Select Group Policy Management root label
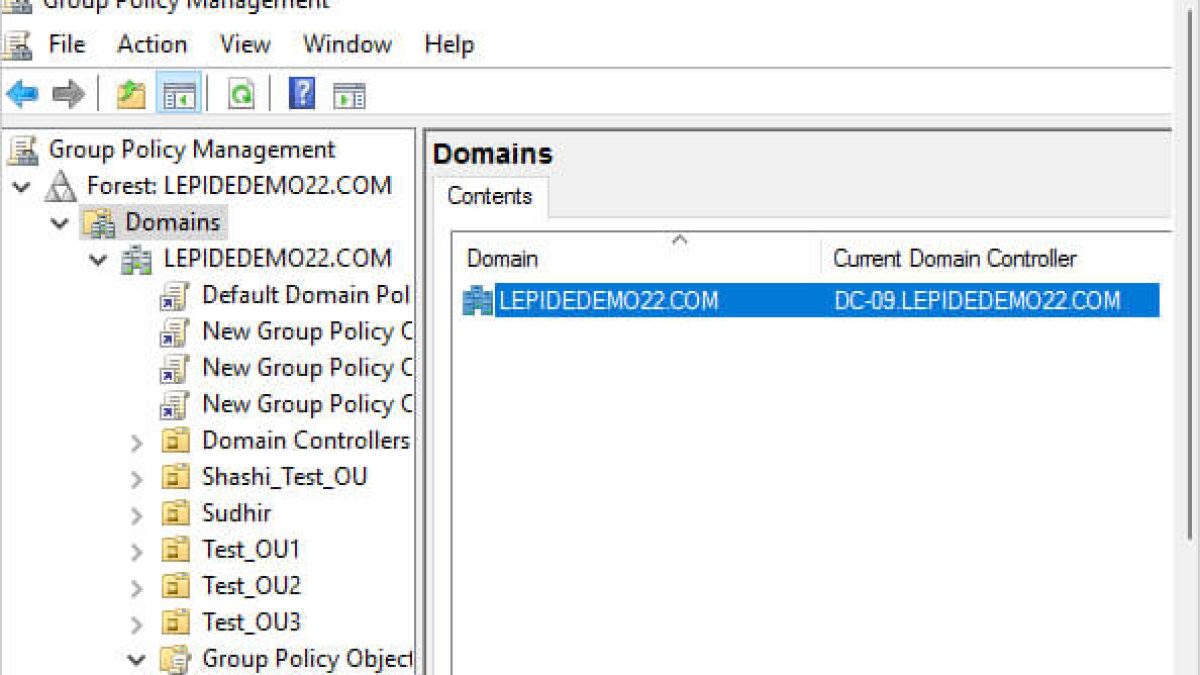 tap(192, 150)
